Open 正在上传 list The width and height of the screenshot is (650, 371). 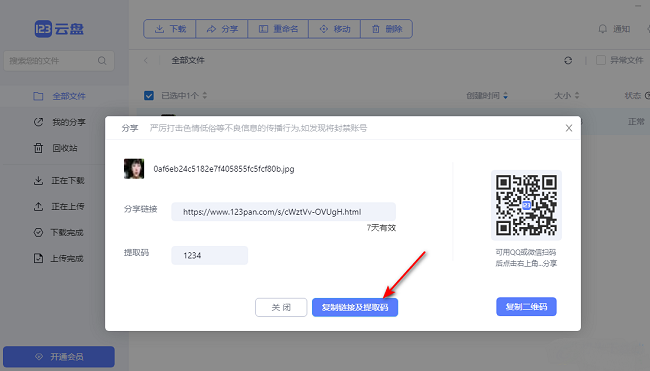pyautogui.click(x=59, y=206)
